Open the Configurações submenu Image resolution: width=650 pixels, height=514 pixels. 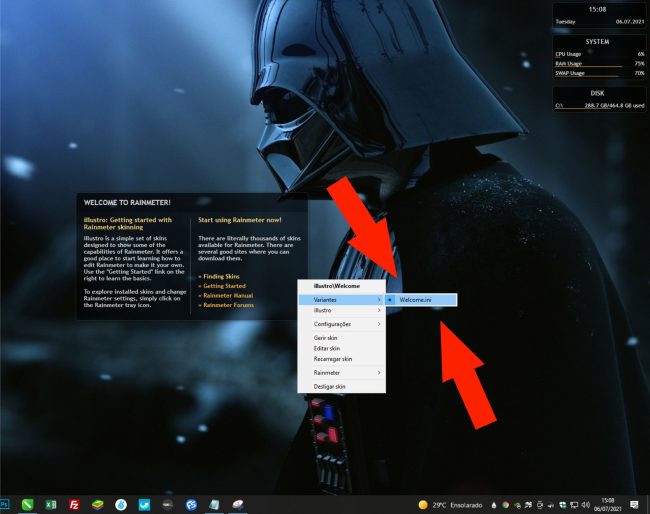[341, 324]
